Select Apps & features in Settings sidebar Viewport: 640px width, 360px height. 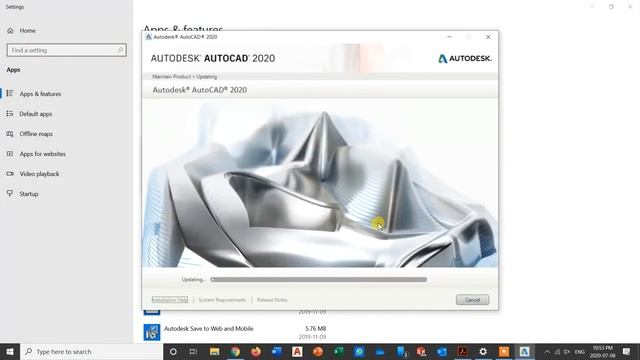coord(40,94)
